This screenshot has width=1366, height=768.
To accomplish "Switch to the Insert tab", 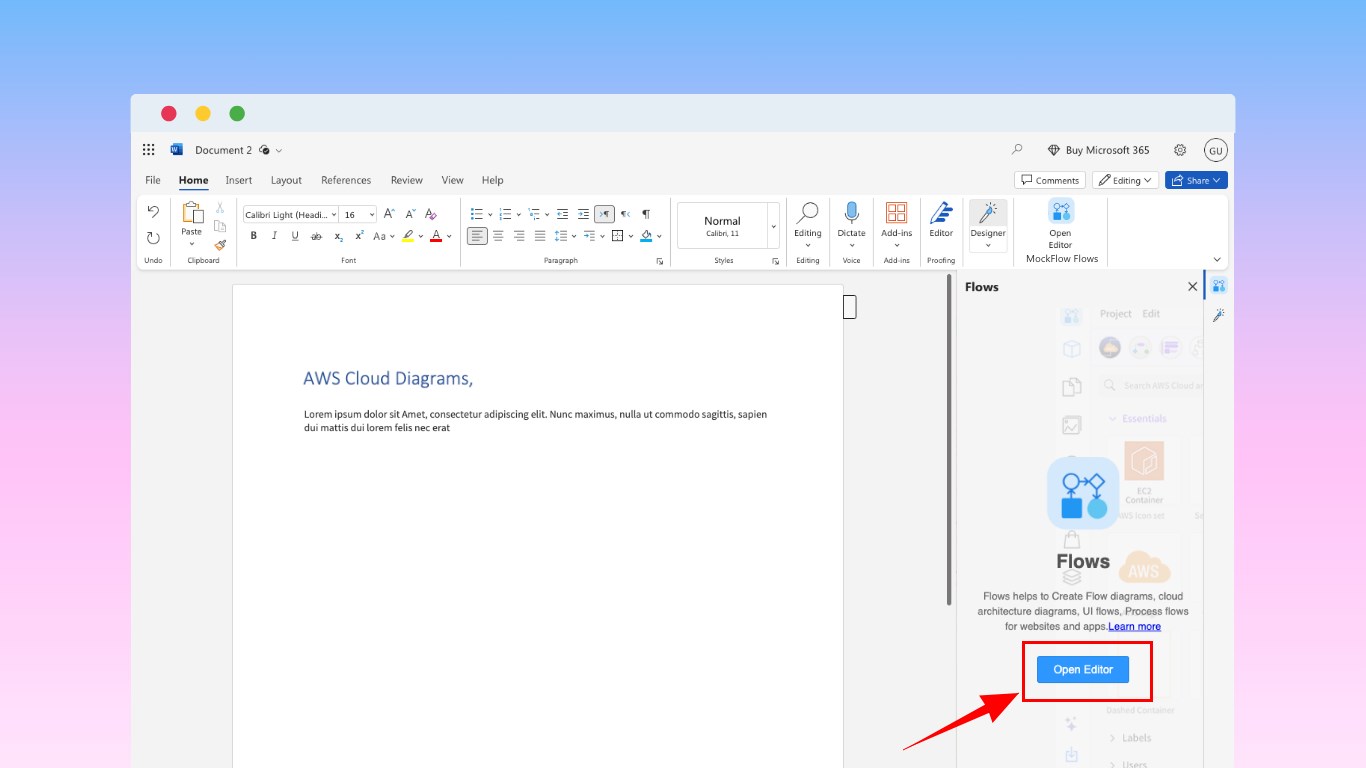I will (239, 180).
